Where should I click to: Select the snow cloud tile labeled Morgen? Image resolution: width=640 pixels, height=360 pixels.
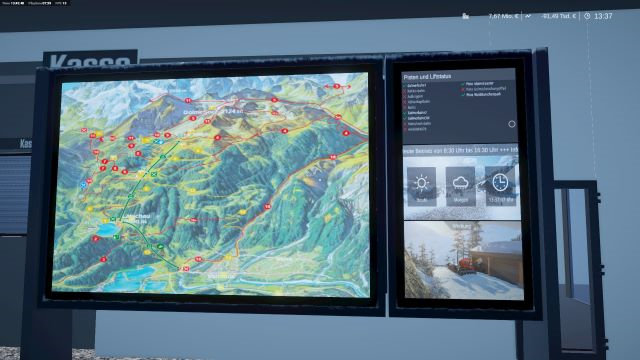point(460,187)
